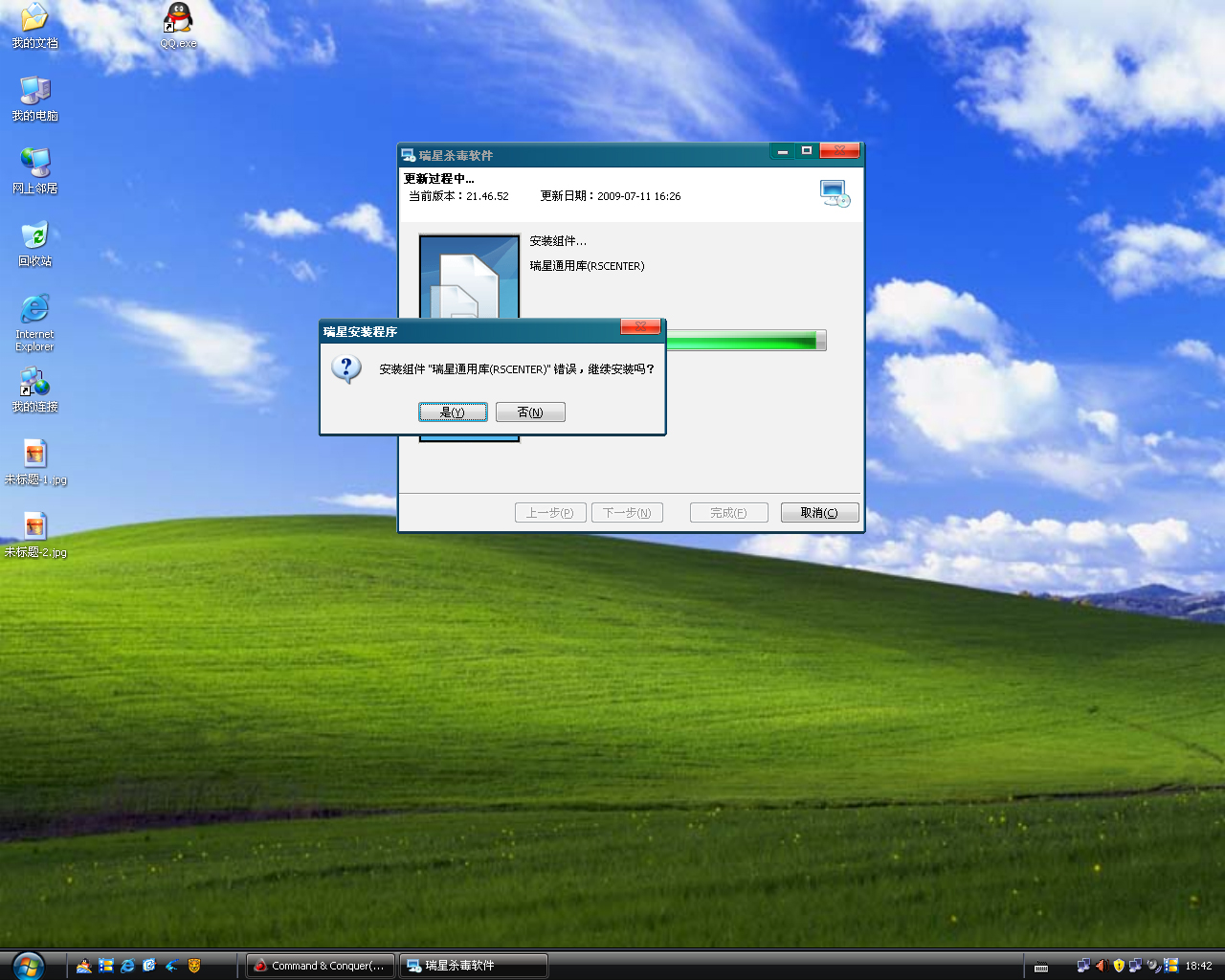Click the blue bird quick launch icon
Image resolution: width=1225 pixels, height=980 pixels.
pyautogui.click(x=172, y=966)
